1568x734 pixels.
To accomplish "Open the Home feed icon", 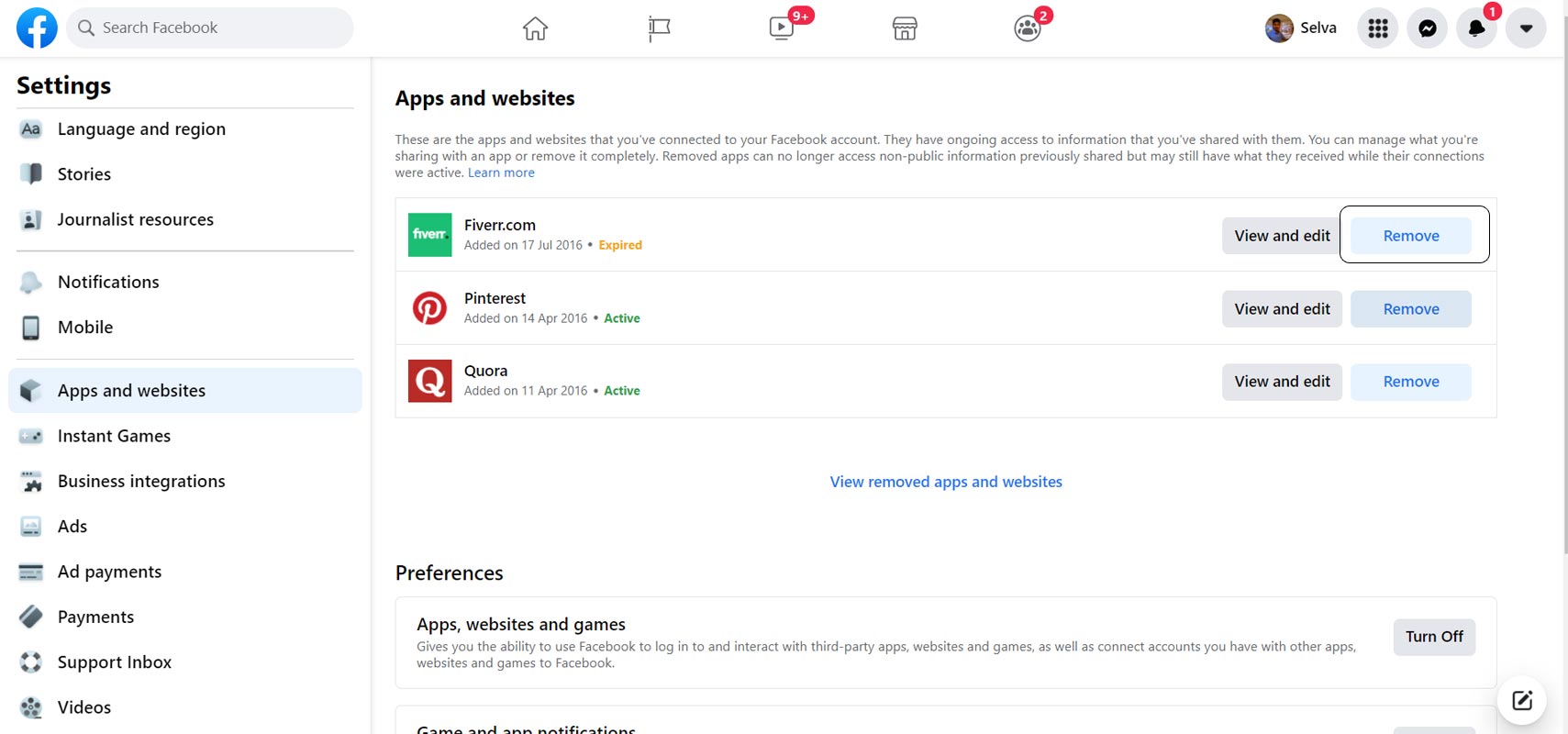I will (535, 28).
